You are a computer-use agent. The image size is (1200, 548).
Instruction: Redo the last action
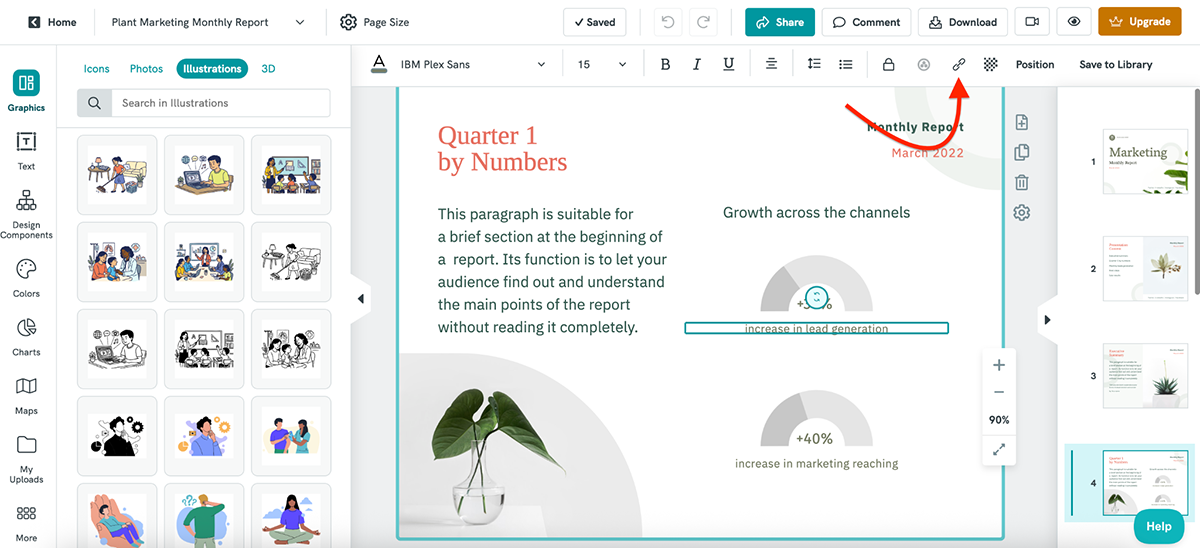pos(704,22)
